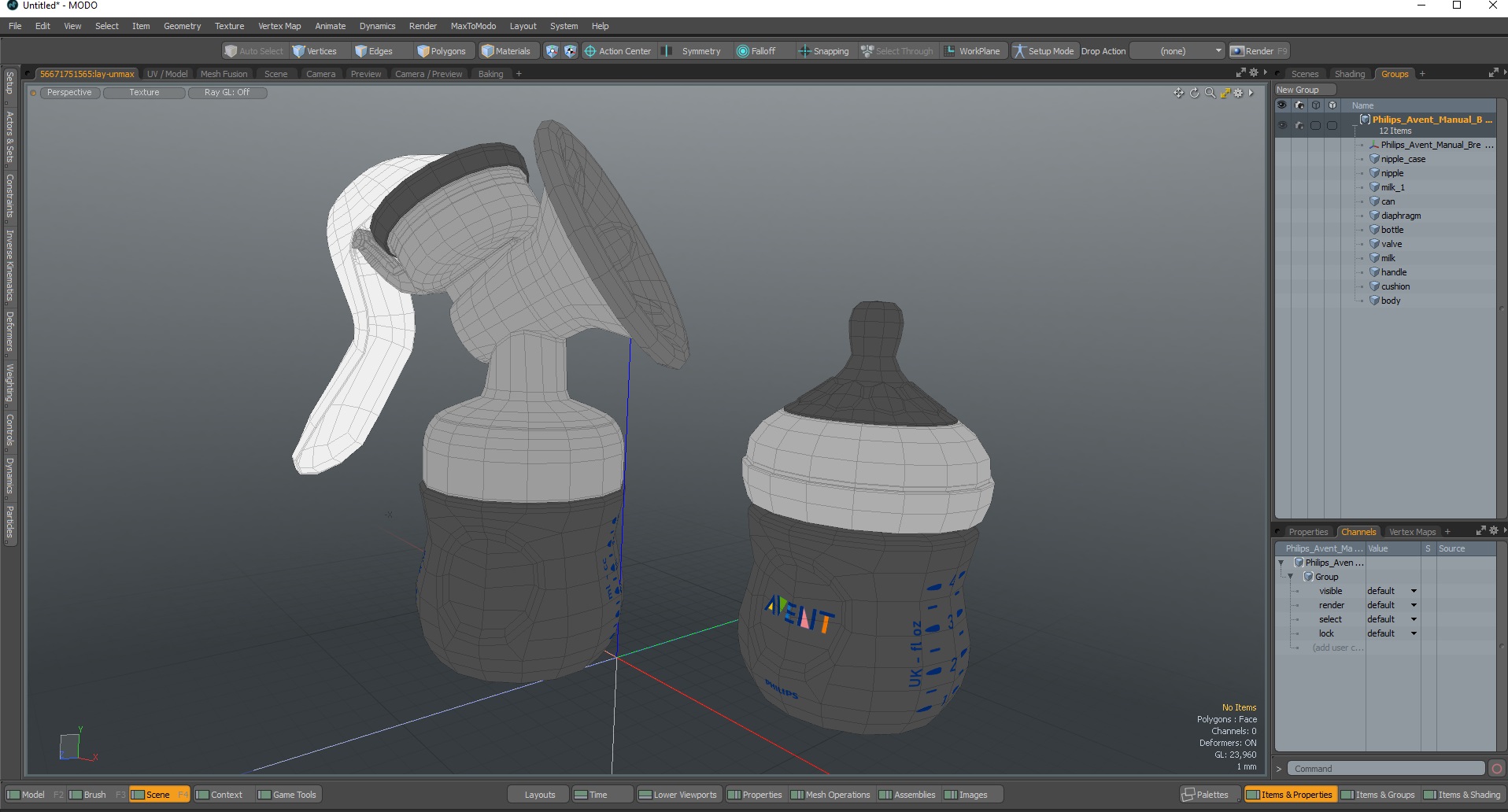Switch to the Scenes tab

click(1304, 74)
